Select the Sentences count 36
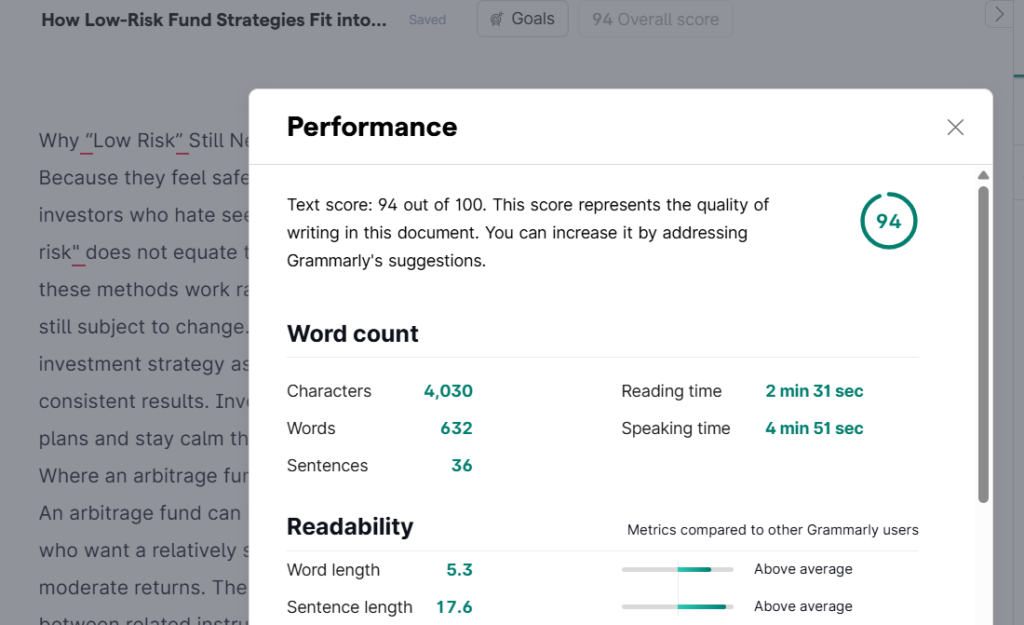Viewport: 1024px width, 625px height. point(461,465)
